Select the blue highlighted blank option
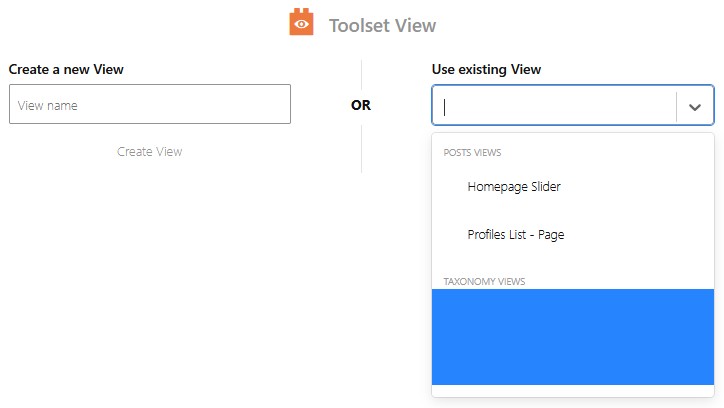The height and width of the screenshot is (408, 724). click(x=573, y=336)
